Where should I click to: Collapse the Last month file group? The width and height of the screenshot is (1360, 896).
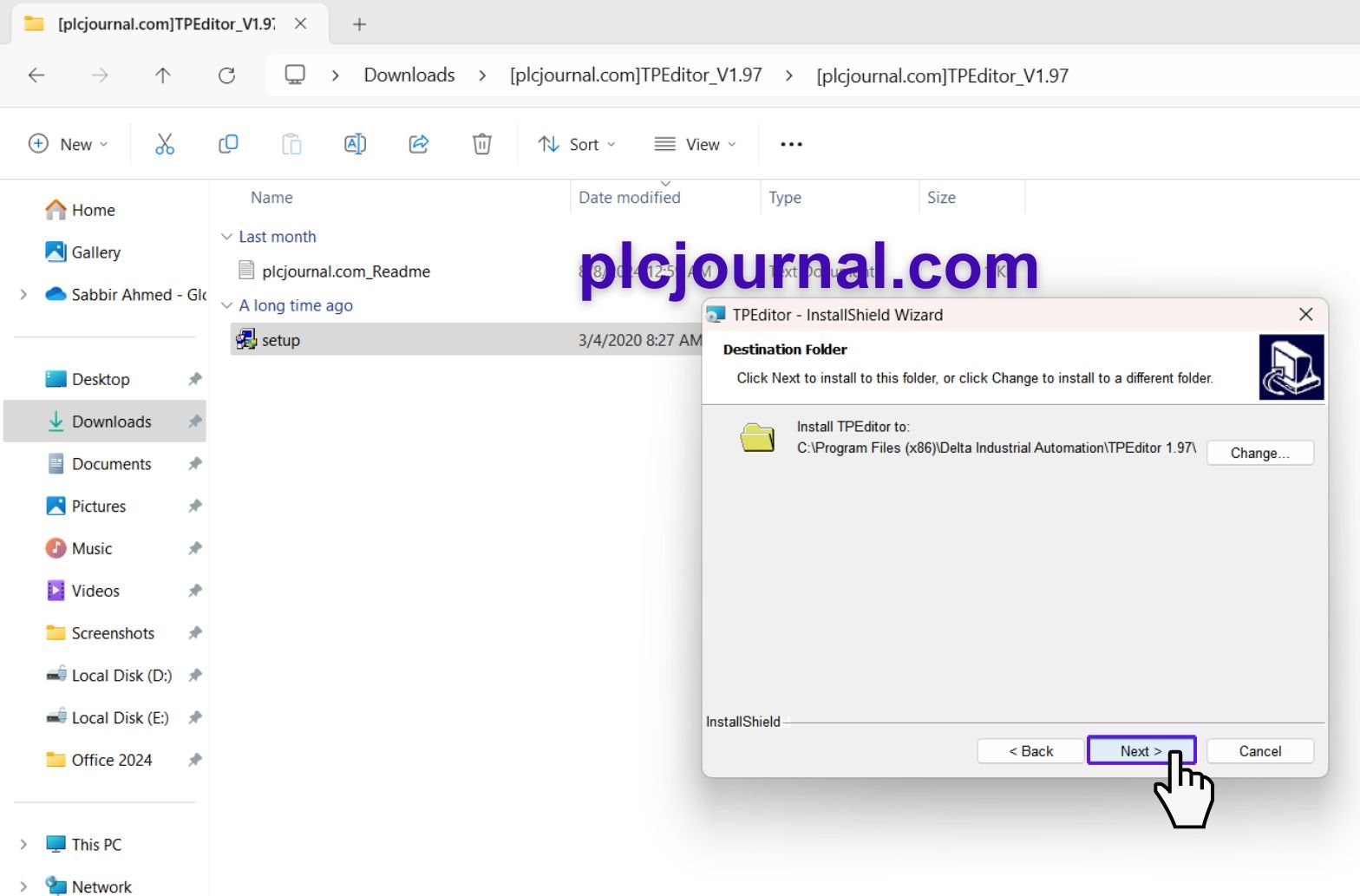tap(226, 237)
